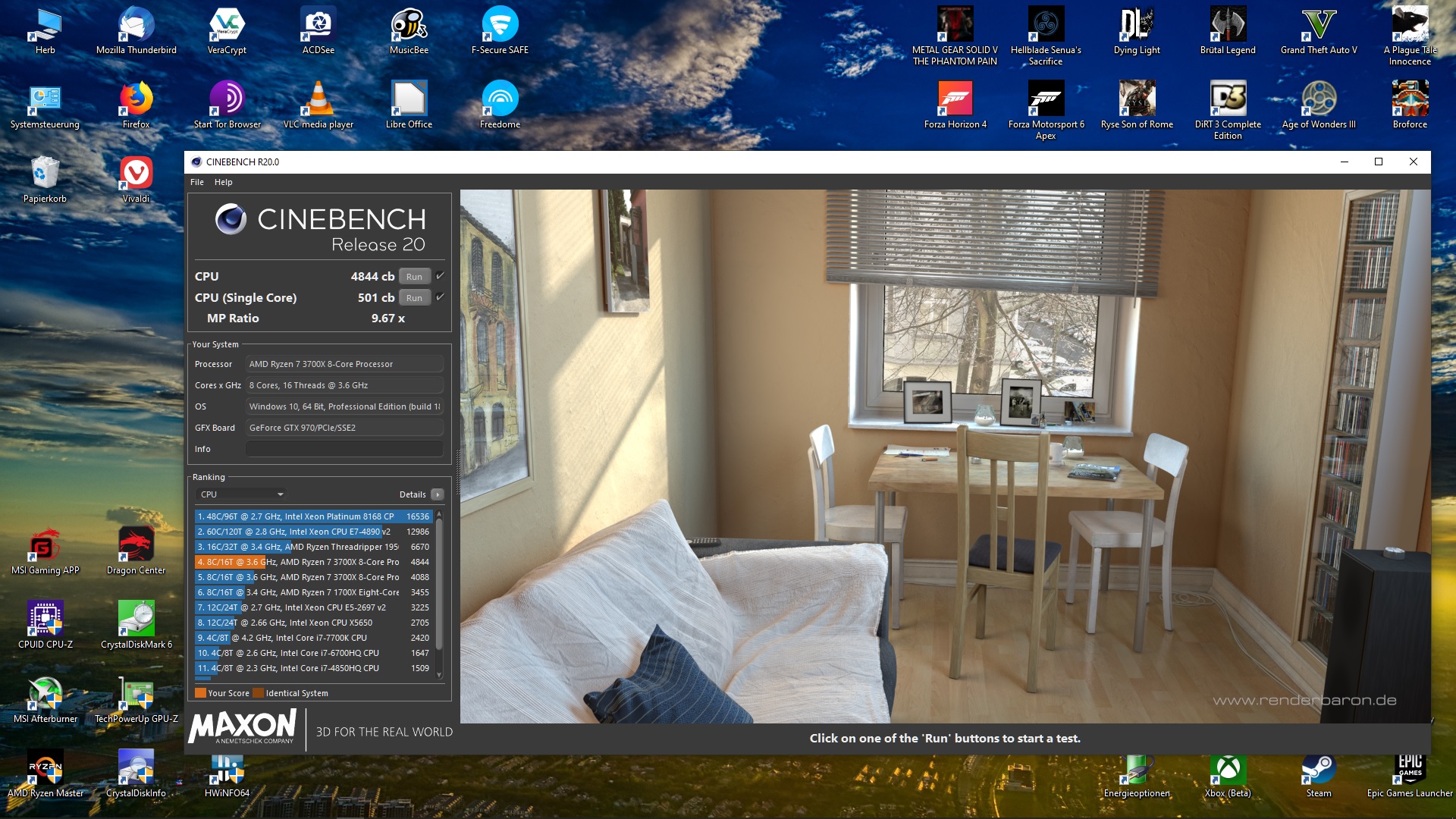Select the Papierkorb recycle bin
This screenshot has height=819, width=1456.
point(45,179)
